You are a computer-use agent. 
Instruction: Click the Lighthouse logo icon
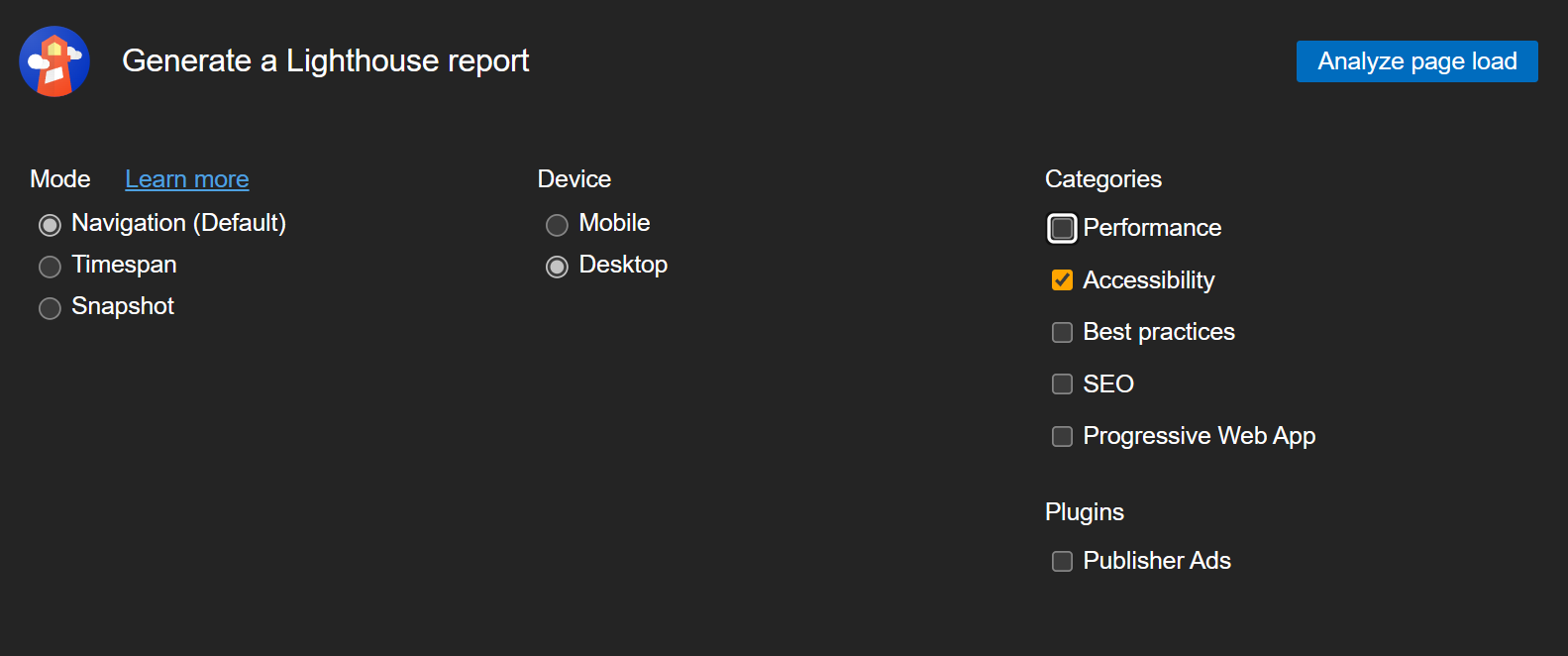coord(54,61)
